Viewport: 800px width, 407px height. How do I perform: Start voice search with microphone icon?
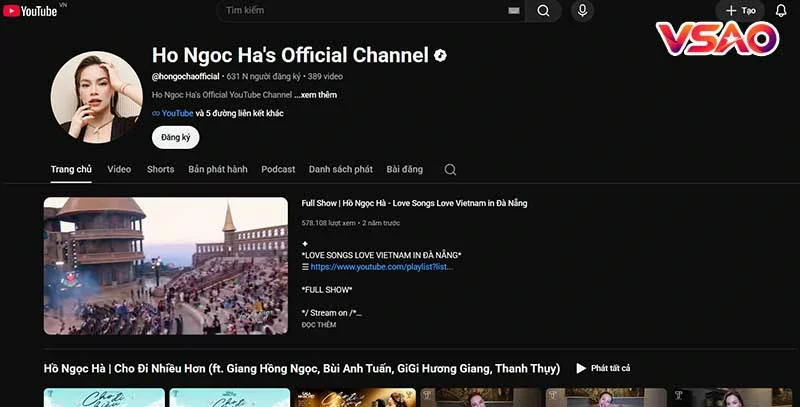click(583, 11)
